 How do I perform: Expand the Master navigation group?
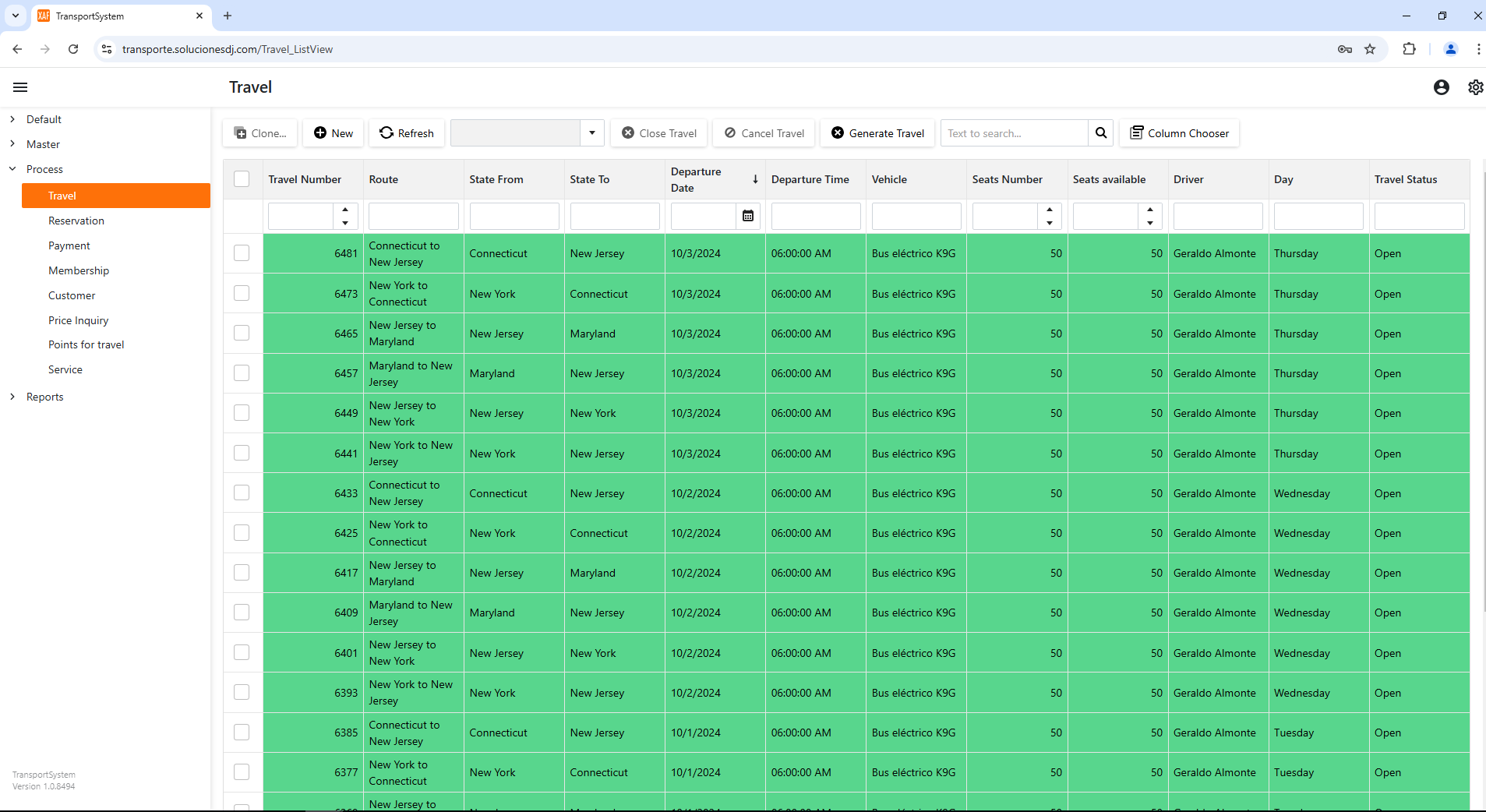click(x=12, y=144)
